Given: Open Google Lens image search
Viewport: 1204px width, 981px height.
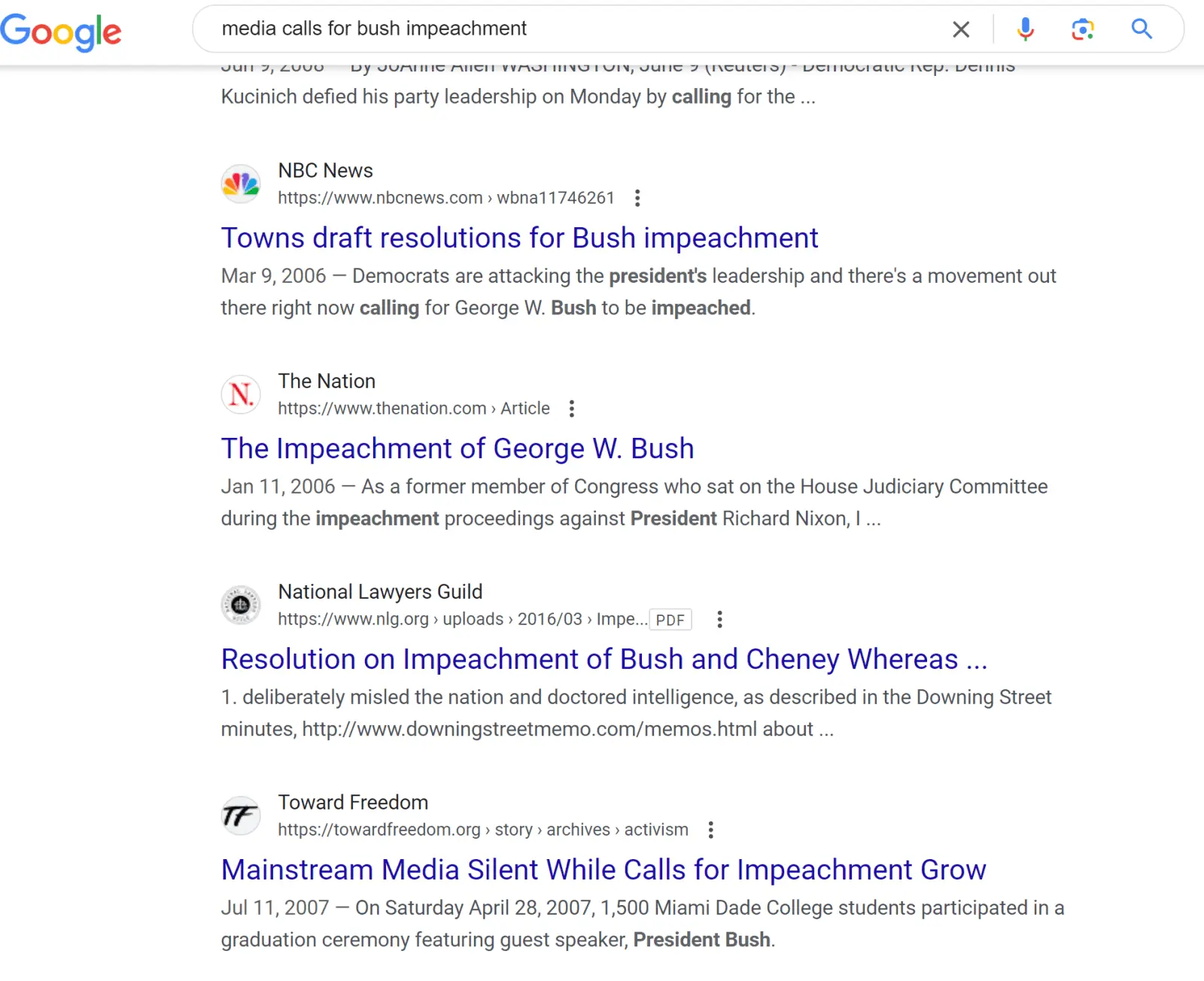Looking at the screenshot, I should [x=1082, y=29].
